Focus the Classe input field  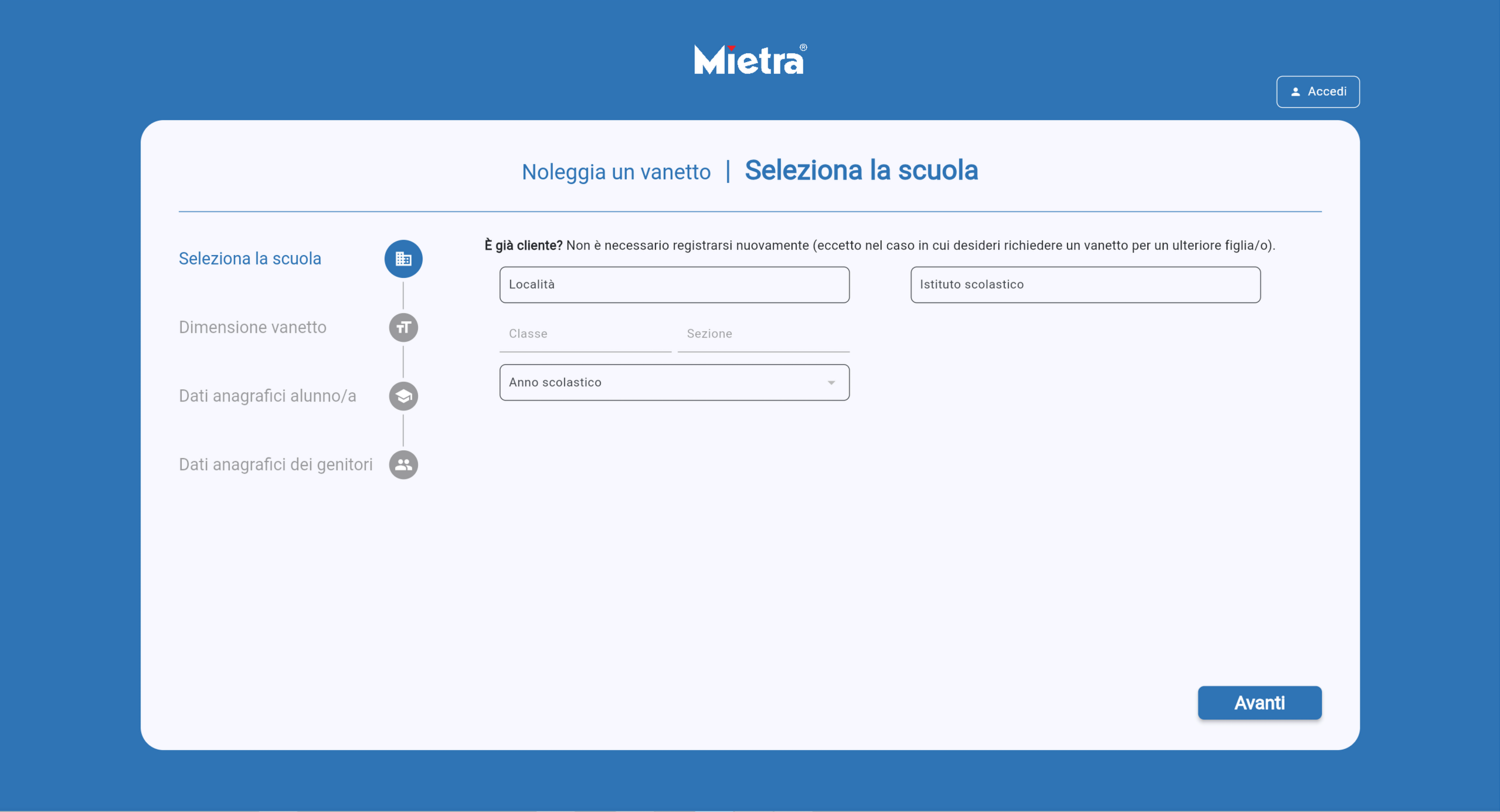click(x=585, y=334)
